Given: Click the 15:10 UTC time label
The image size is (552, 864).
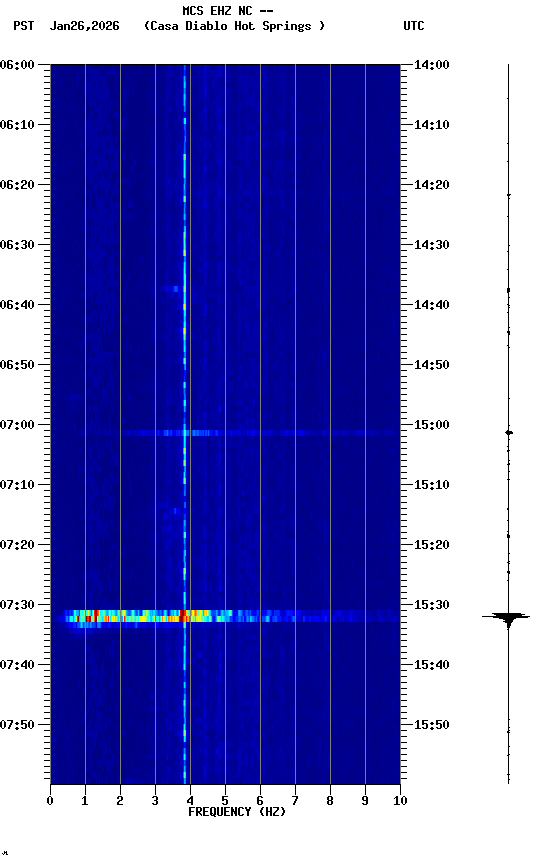Looking at the screenshot, I should tap(432, 485).
